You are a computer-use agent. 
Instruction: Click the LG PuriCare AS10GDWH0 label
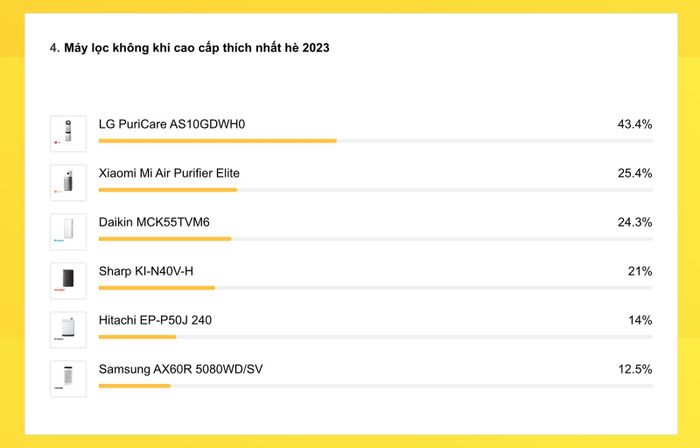point(172,124)
